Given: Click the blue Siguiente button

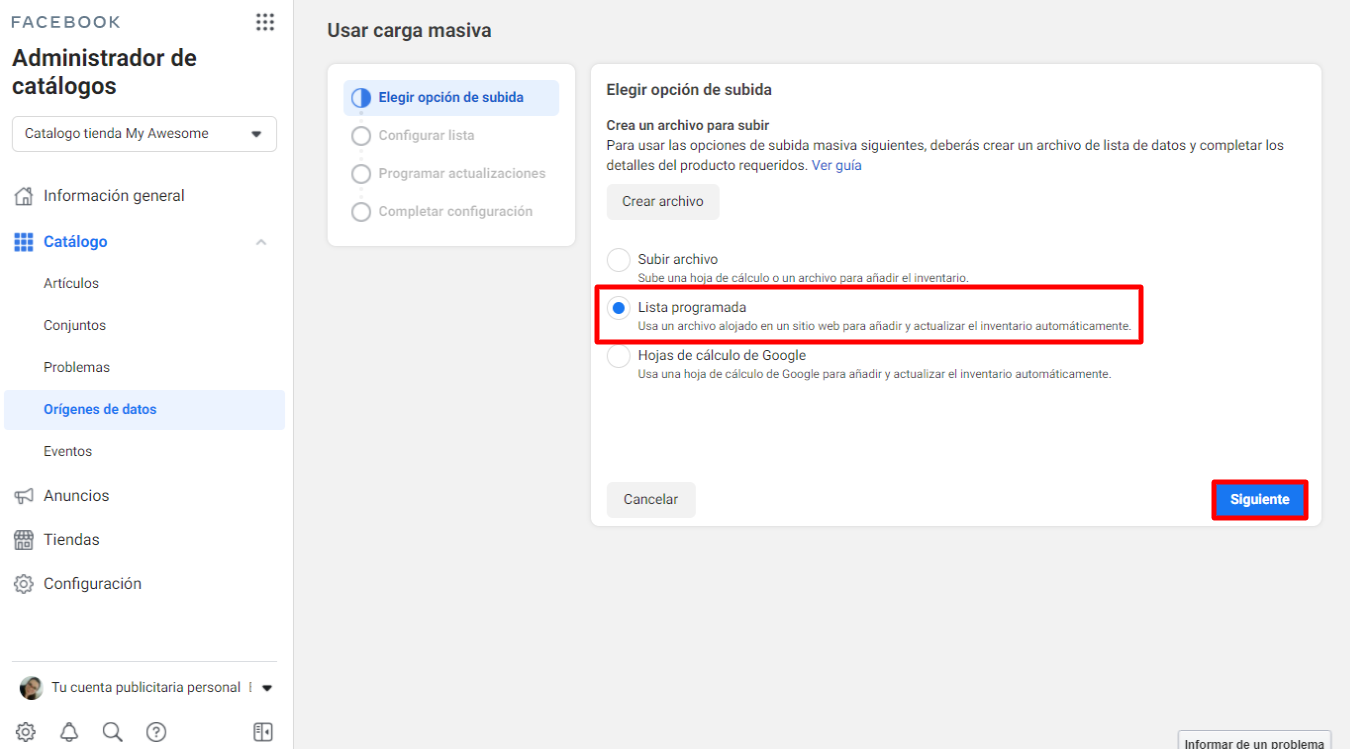Looking at the screenshot, I should point(1260,500).
